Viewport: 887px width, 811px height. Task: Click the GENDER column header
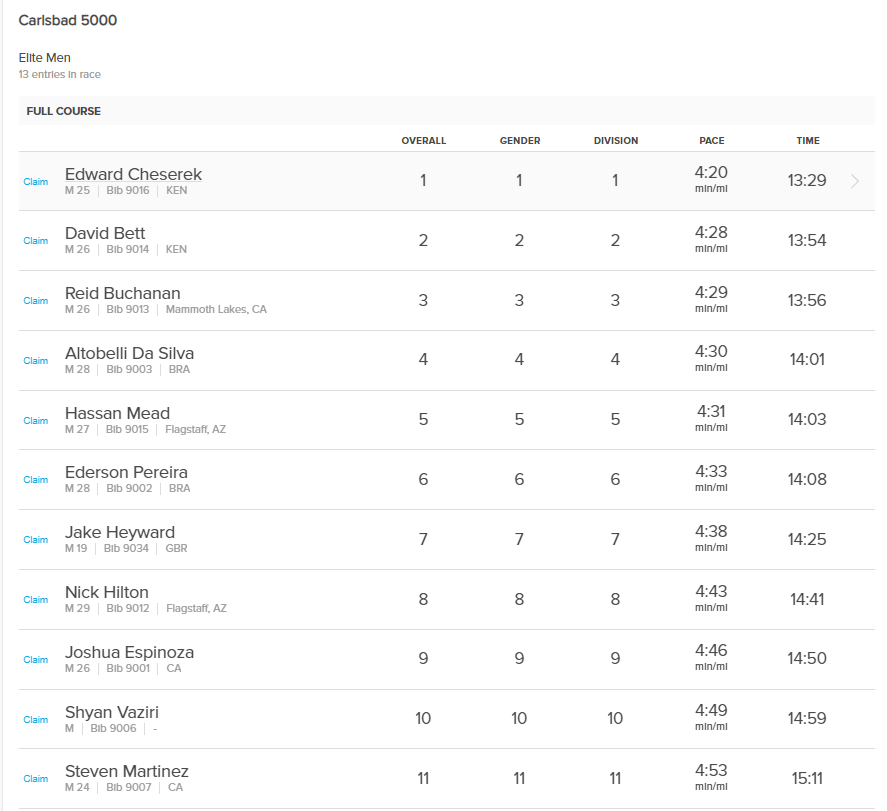(520, 141)
